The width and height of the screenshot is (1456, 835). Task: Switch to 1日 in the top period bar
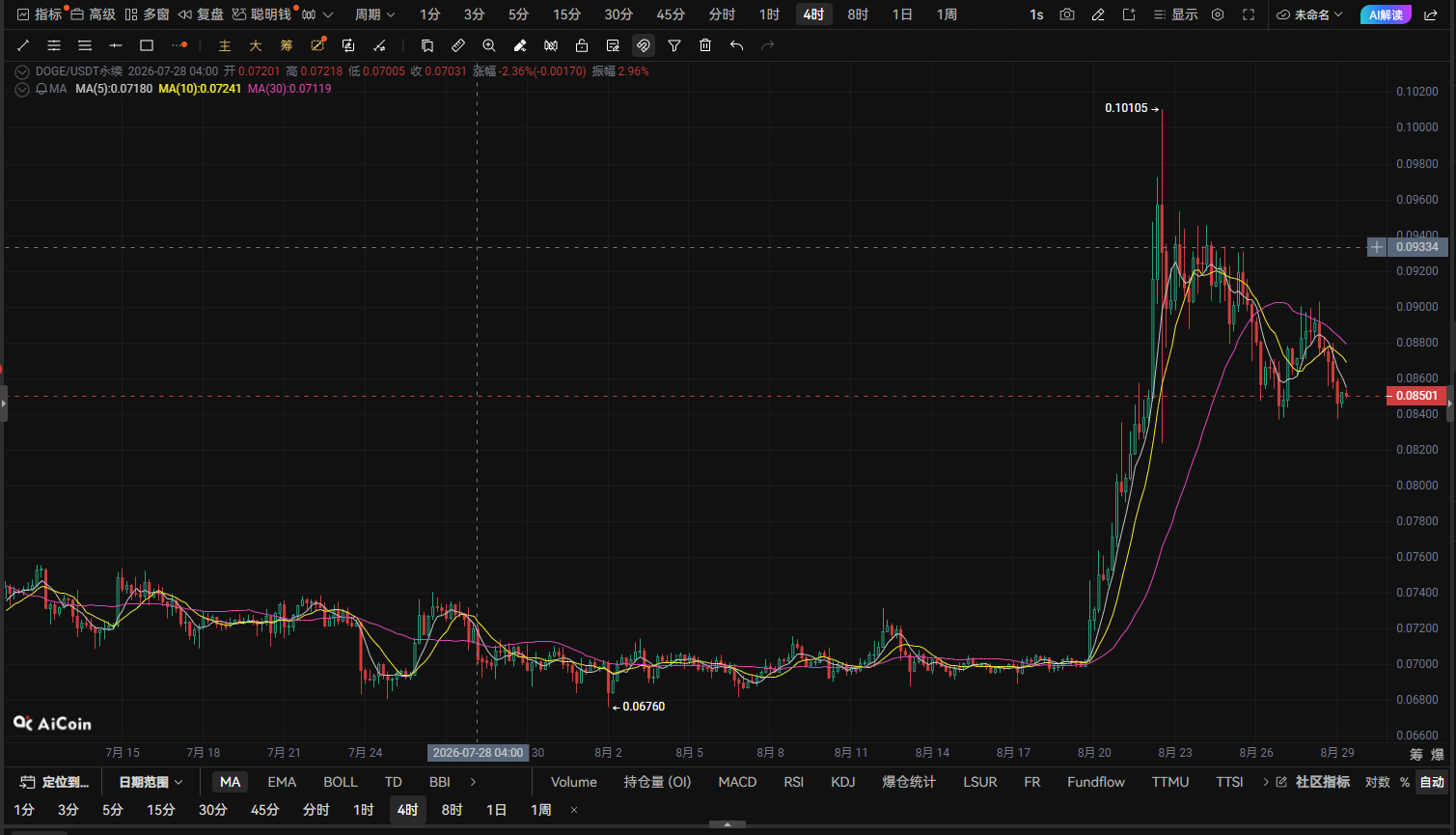(902, 14)
